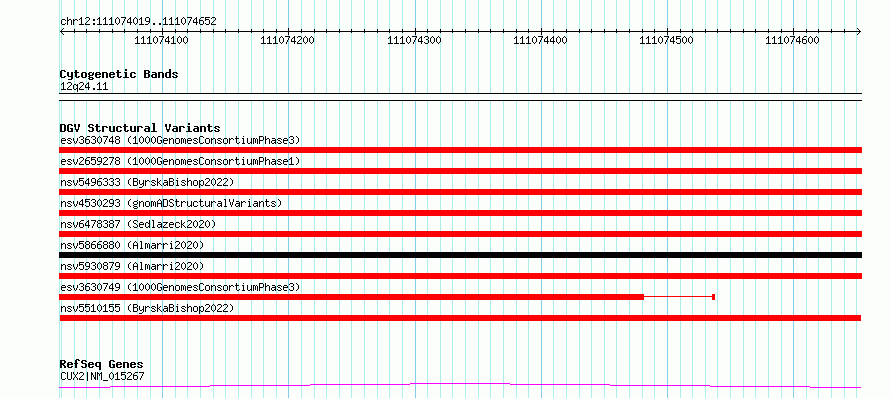The height and width of the screenshot is (398, 890).
Task: Click ruler position 111074200
Action: [288, 40]
